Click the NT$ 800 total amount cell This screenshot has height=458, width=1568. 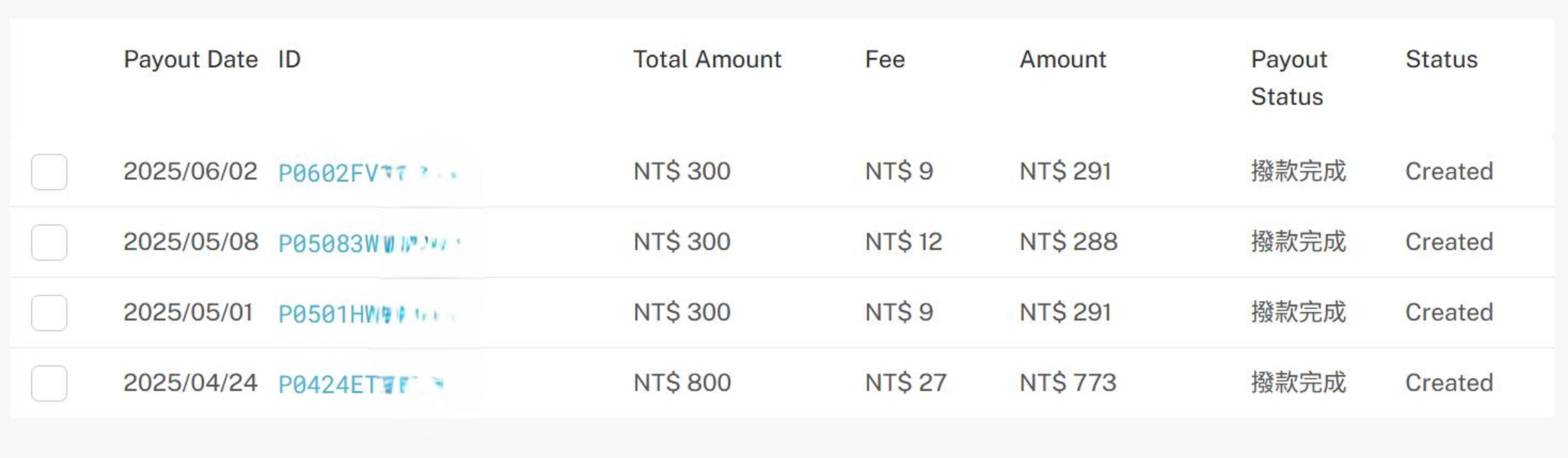tap(682, 383)
